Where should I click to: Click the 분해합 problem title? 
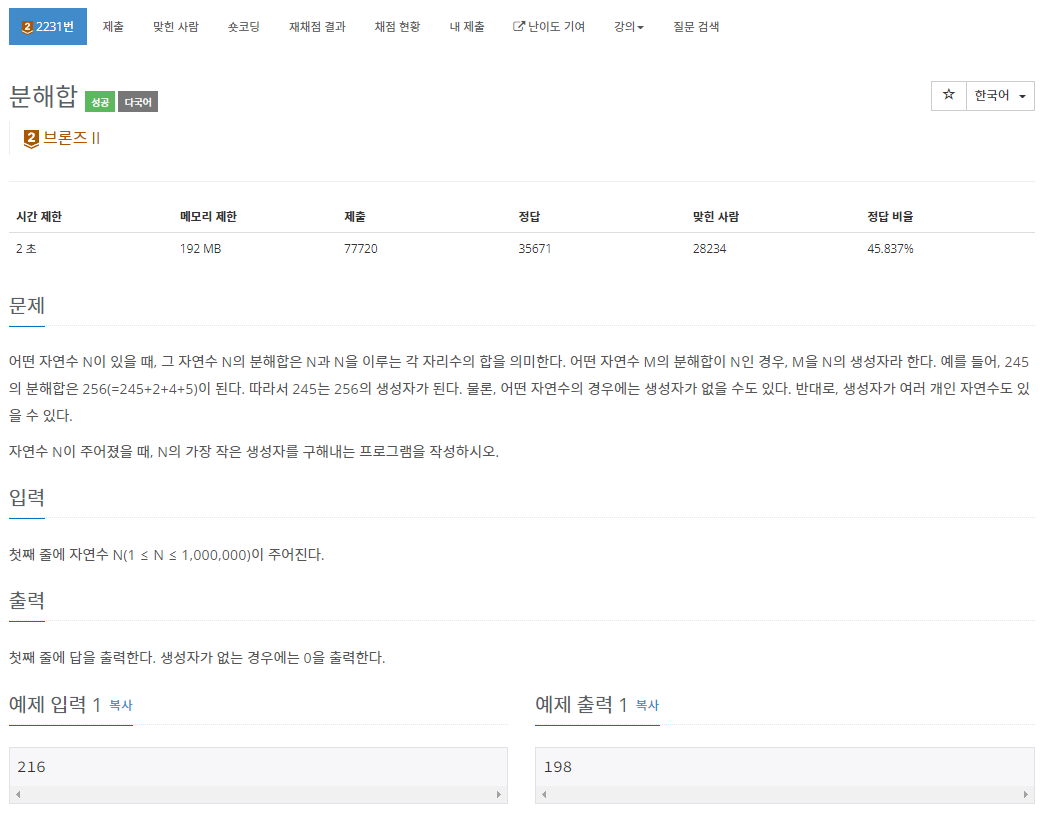pyautogui.click(x=43, y=97)
